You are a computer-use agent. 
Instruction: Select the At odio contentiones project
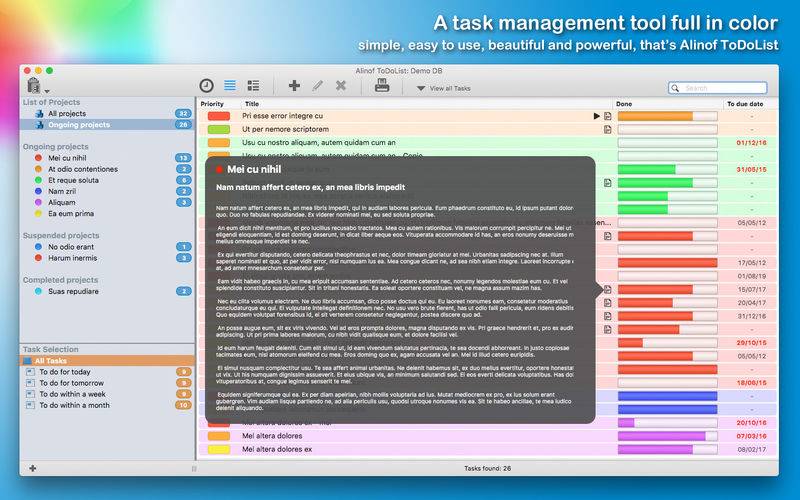coord(107,169)
